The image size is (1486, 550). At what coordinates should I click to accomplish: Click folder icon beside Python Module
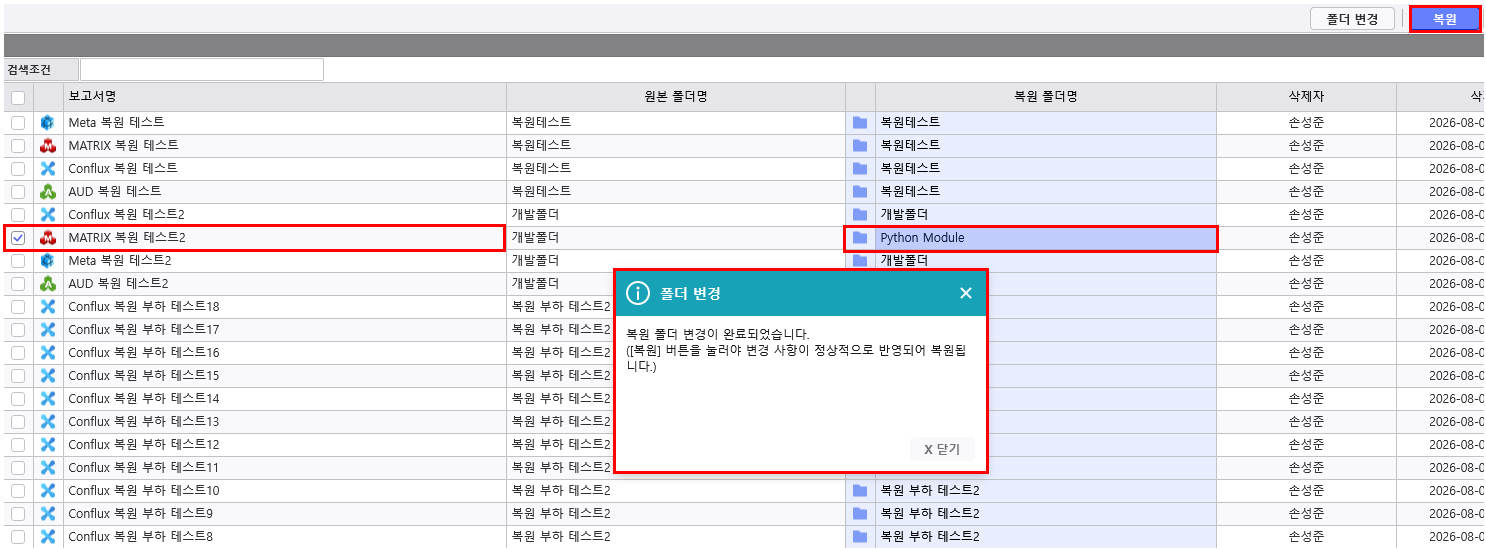pyautogui.click(x=860, y=238)
